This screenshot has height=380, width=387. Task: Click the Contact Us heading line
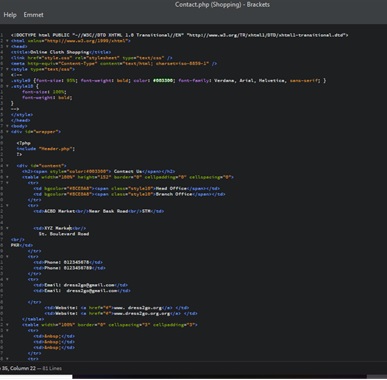tap(99, 171)
